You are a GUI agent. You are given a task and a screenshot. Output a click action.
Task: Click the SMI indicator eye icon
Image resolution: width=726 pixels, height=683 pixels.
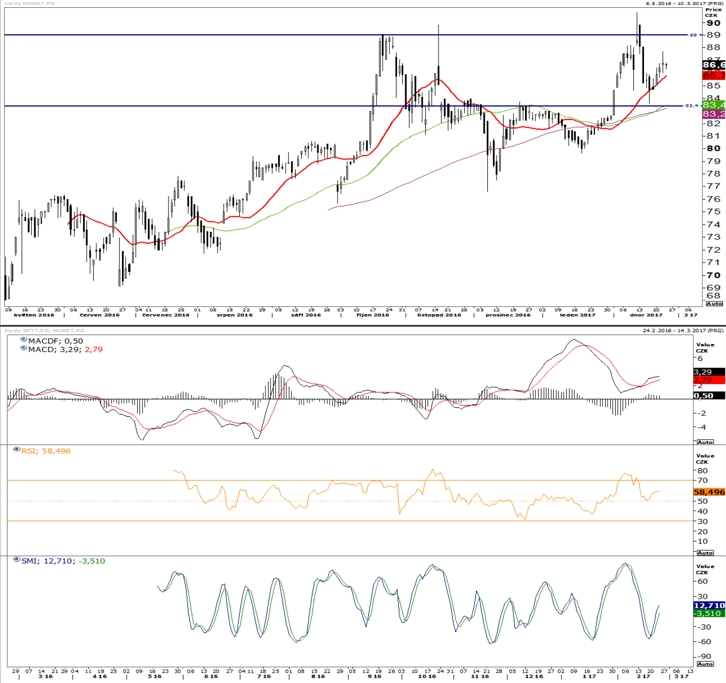(17, 560)
